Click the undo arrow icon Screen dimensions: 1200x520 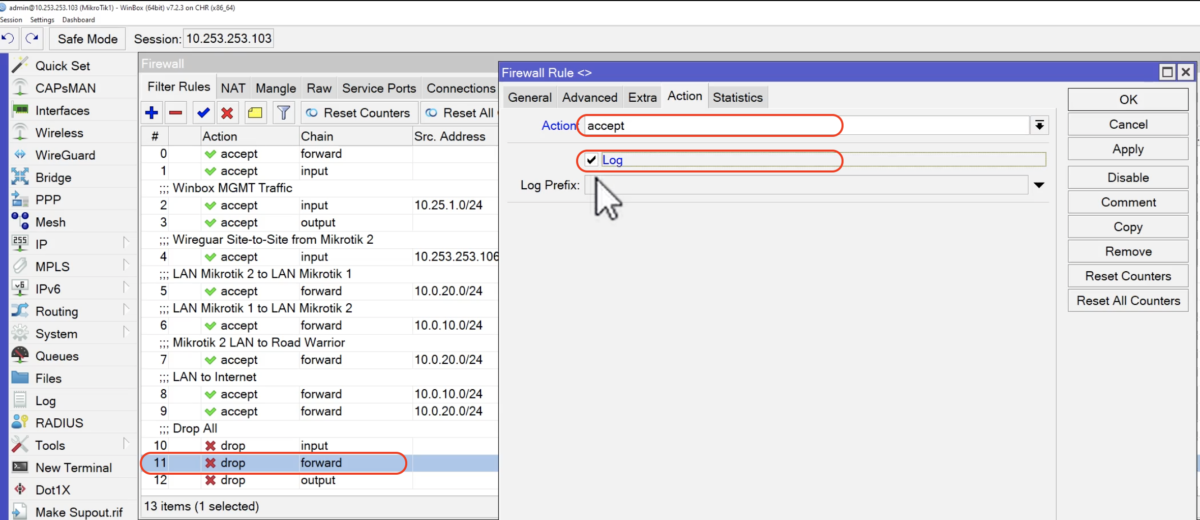[9, 39]
